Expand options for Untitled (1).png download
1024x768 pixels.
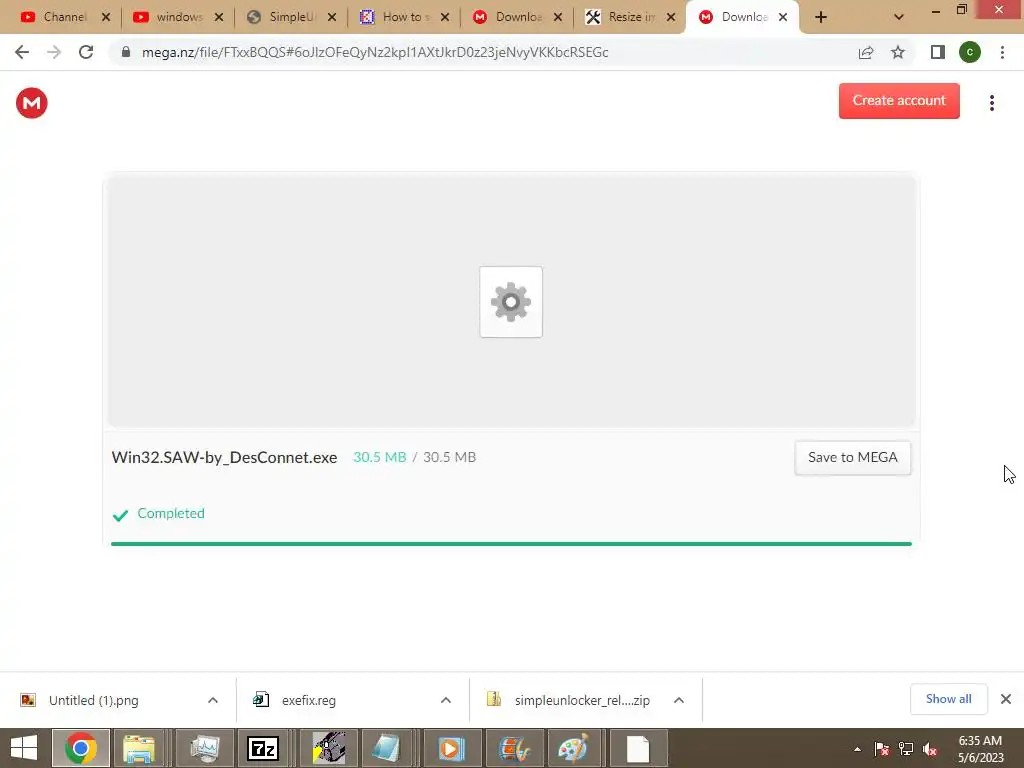point(213,700)
